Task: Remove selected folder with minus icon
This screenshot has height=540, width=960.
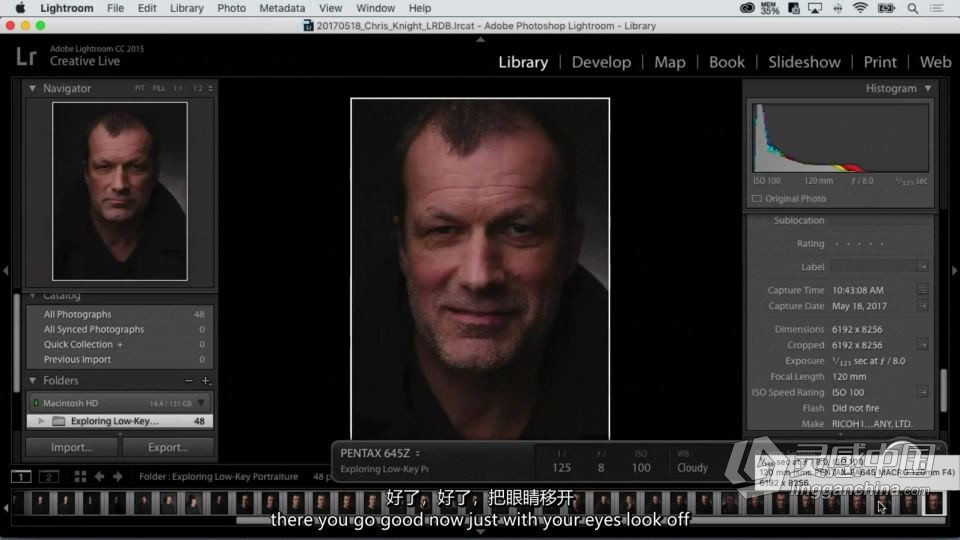Action: click(x=189, y=380)
